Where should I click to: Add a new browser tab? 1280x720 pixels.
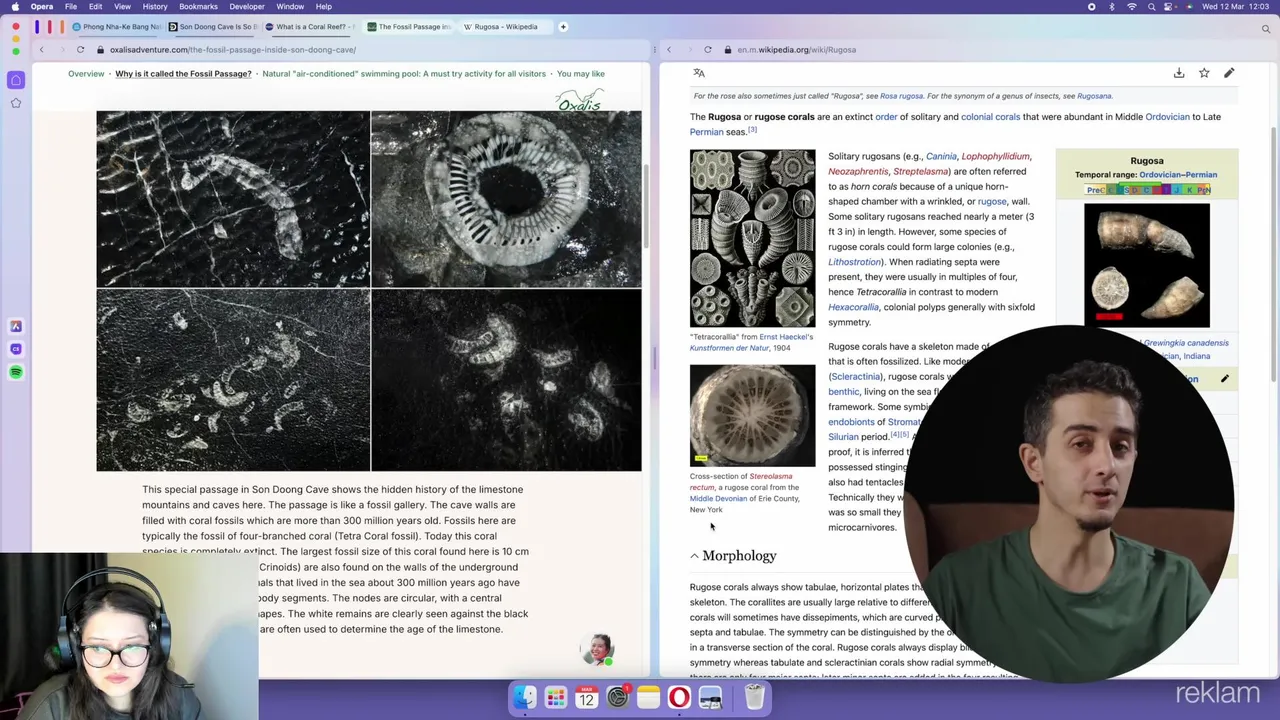[563, 27]
